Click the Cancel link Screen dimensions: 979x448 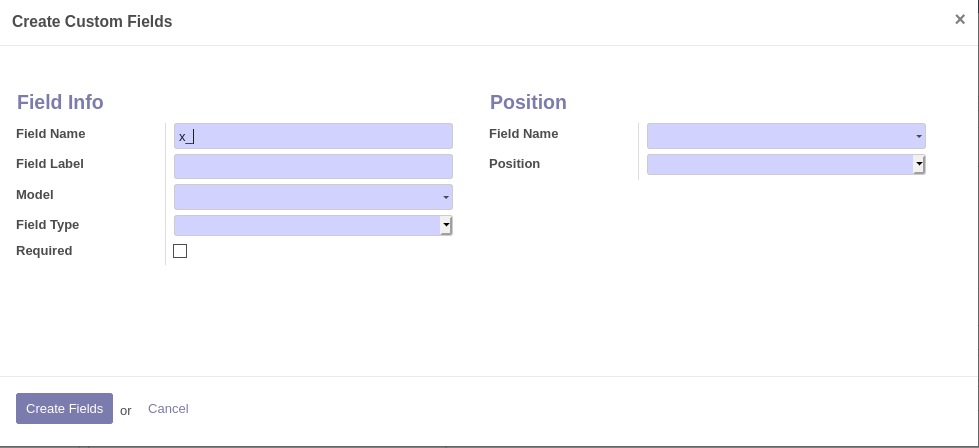click(168, 408)
